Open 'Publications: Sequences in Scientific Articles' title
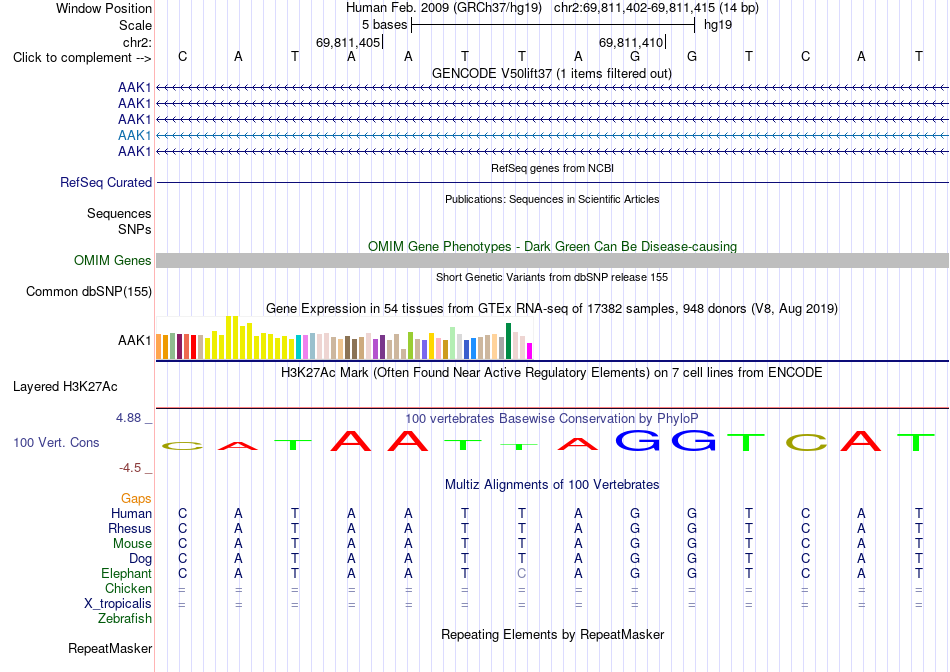This screenshot has height=672, width=950. tap(552, 199)
